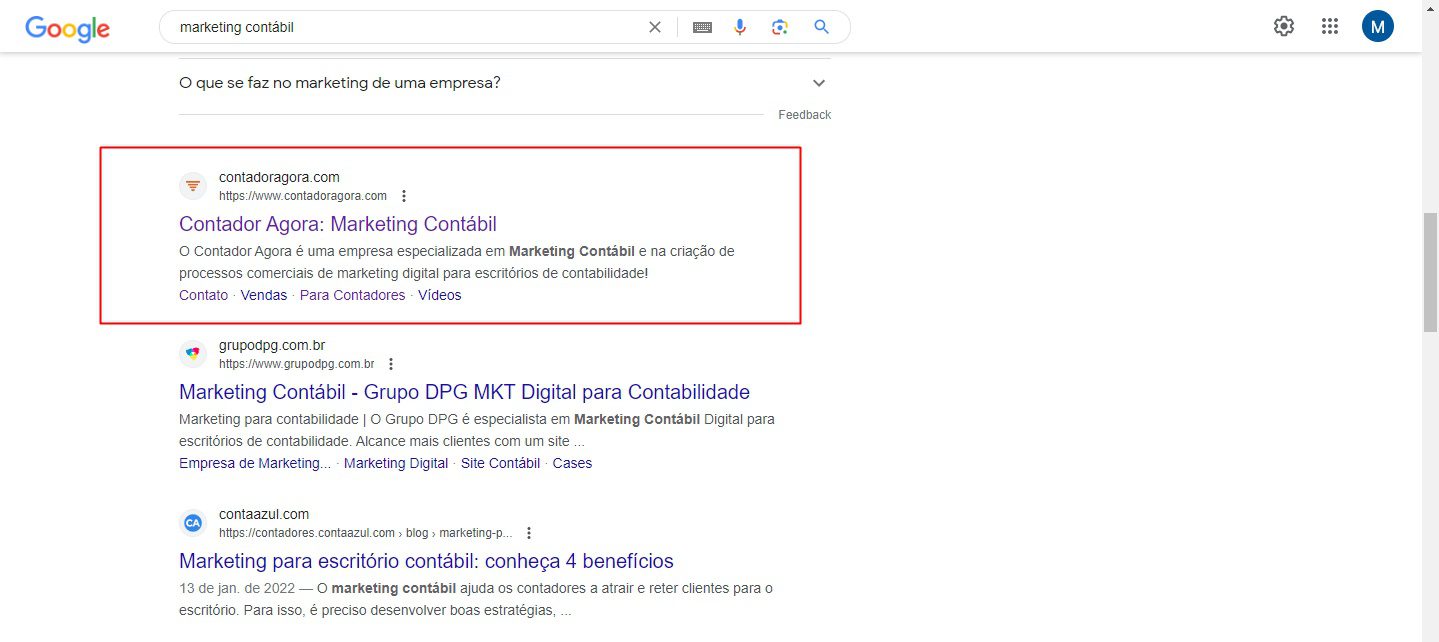Open the Google logo homepage link
Image resolution: width=1439 pixels, height=642 pixels.
pyautogui.click(x=67, y=28)
